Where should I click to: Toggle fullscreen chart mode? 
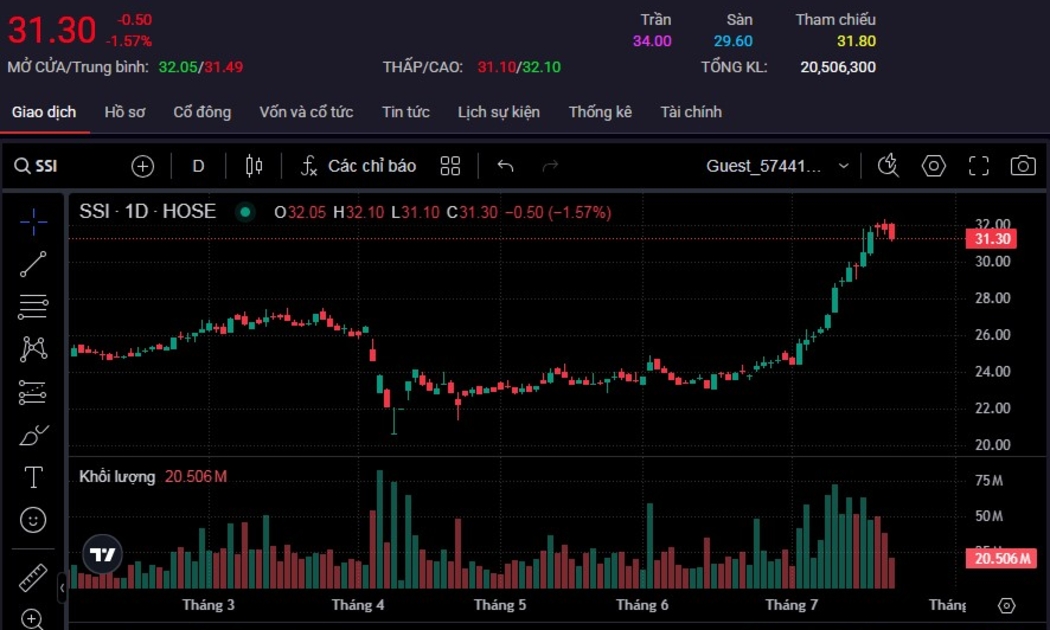pyautogui.click(x=978, y=166)
